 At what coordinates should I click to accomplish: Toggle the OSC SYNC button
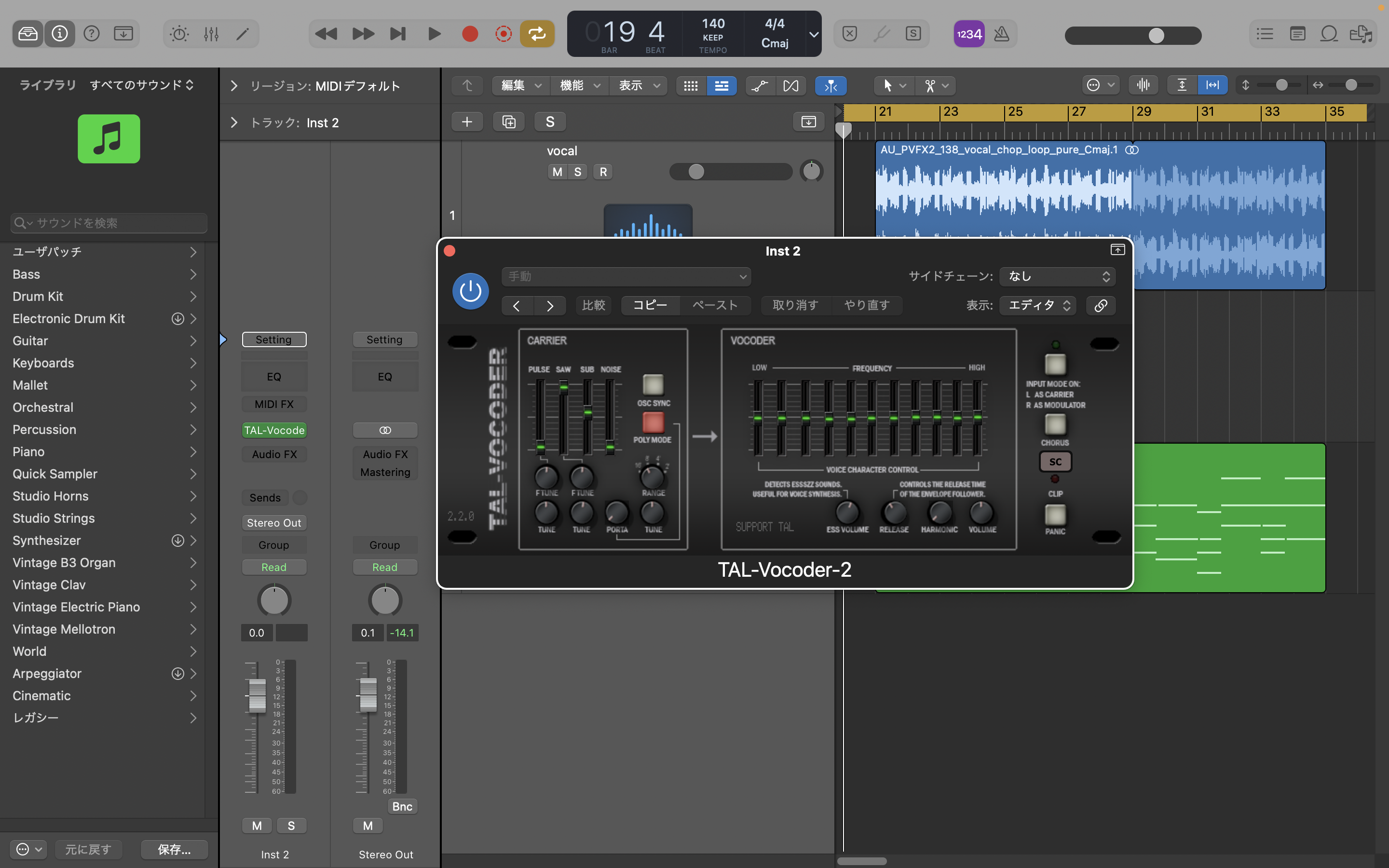(653, 385)
